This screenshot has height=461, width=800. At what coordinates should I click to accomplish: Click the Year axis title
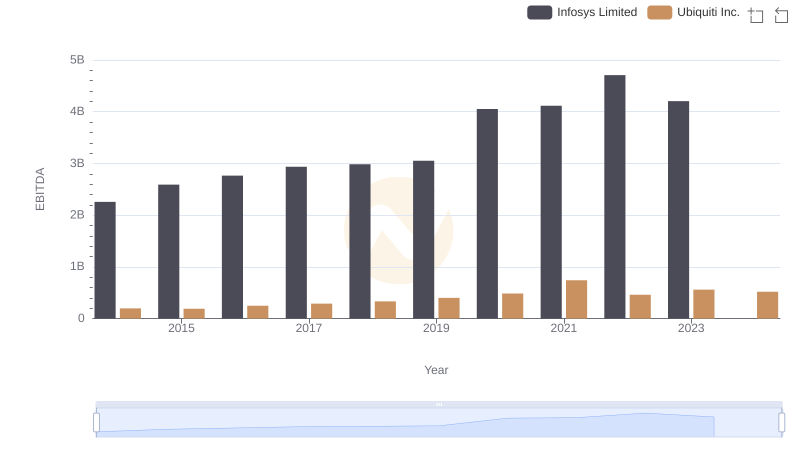tap(436, 370)
